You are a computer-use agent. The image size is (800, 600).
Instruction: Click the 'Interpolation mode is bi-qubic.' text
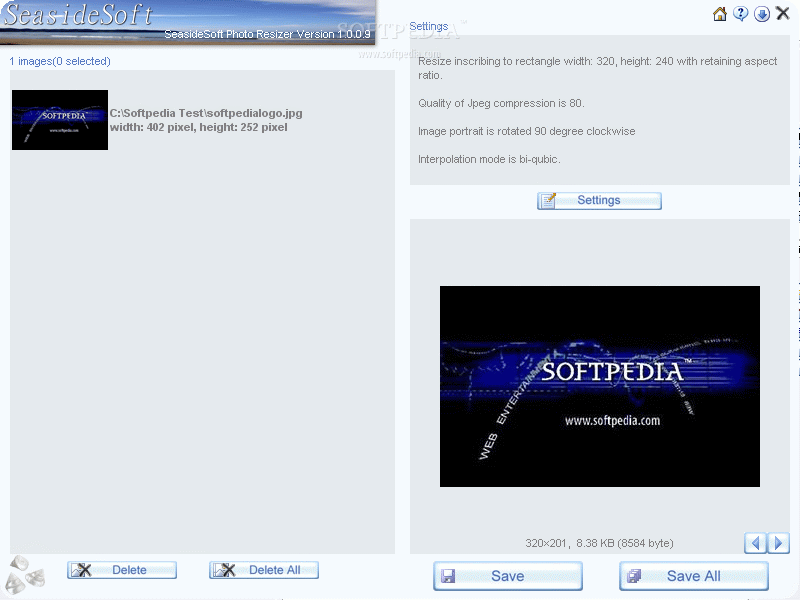point(489,160)
